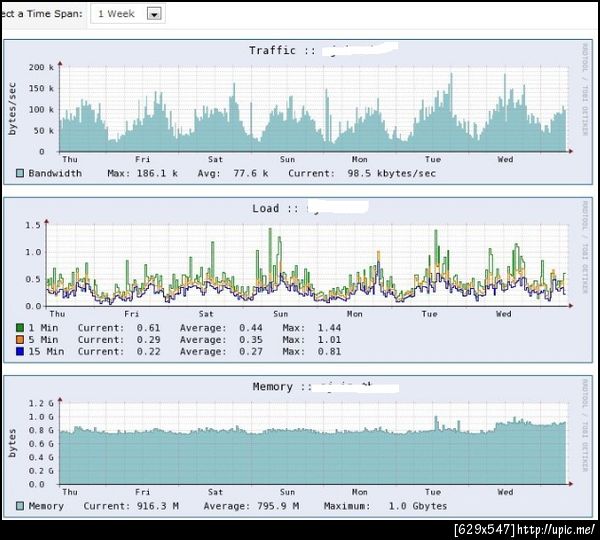Click the '15 Min' legend label
The height and width of the screenshot is (540, 600).
click(x=46, y=352)
